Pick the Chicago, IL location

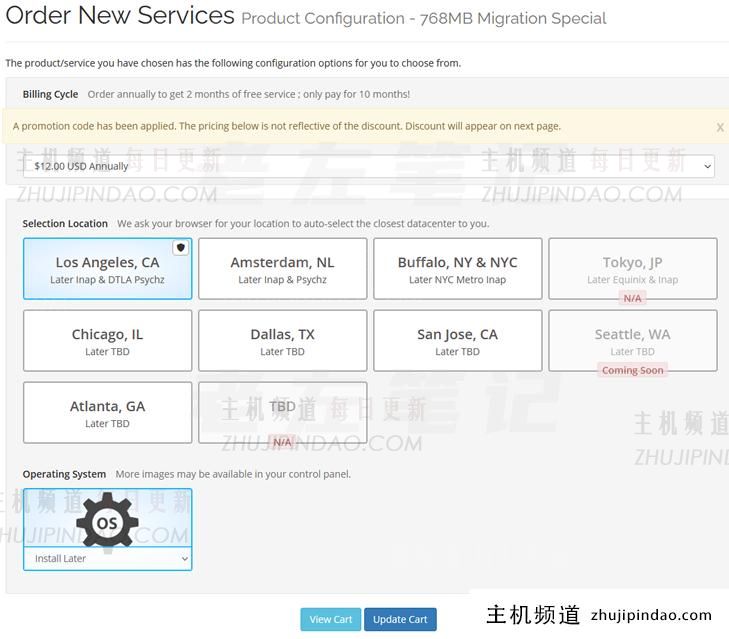tap(107, 341)
